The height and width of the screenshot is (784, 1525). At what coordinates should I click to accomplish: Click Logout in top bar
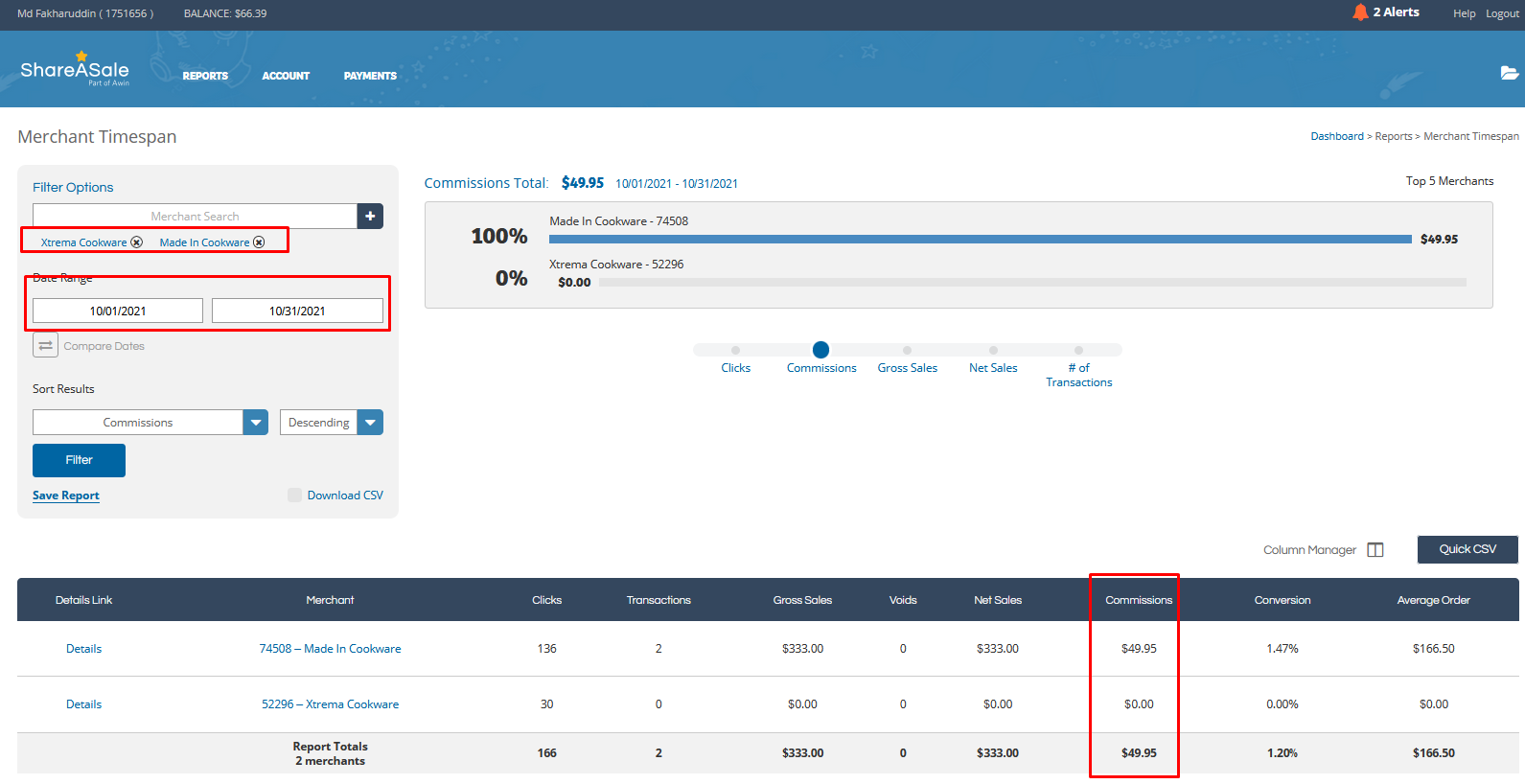coord(1502,13)
